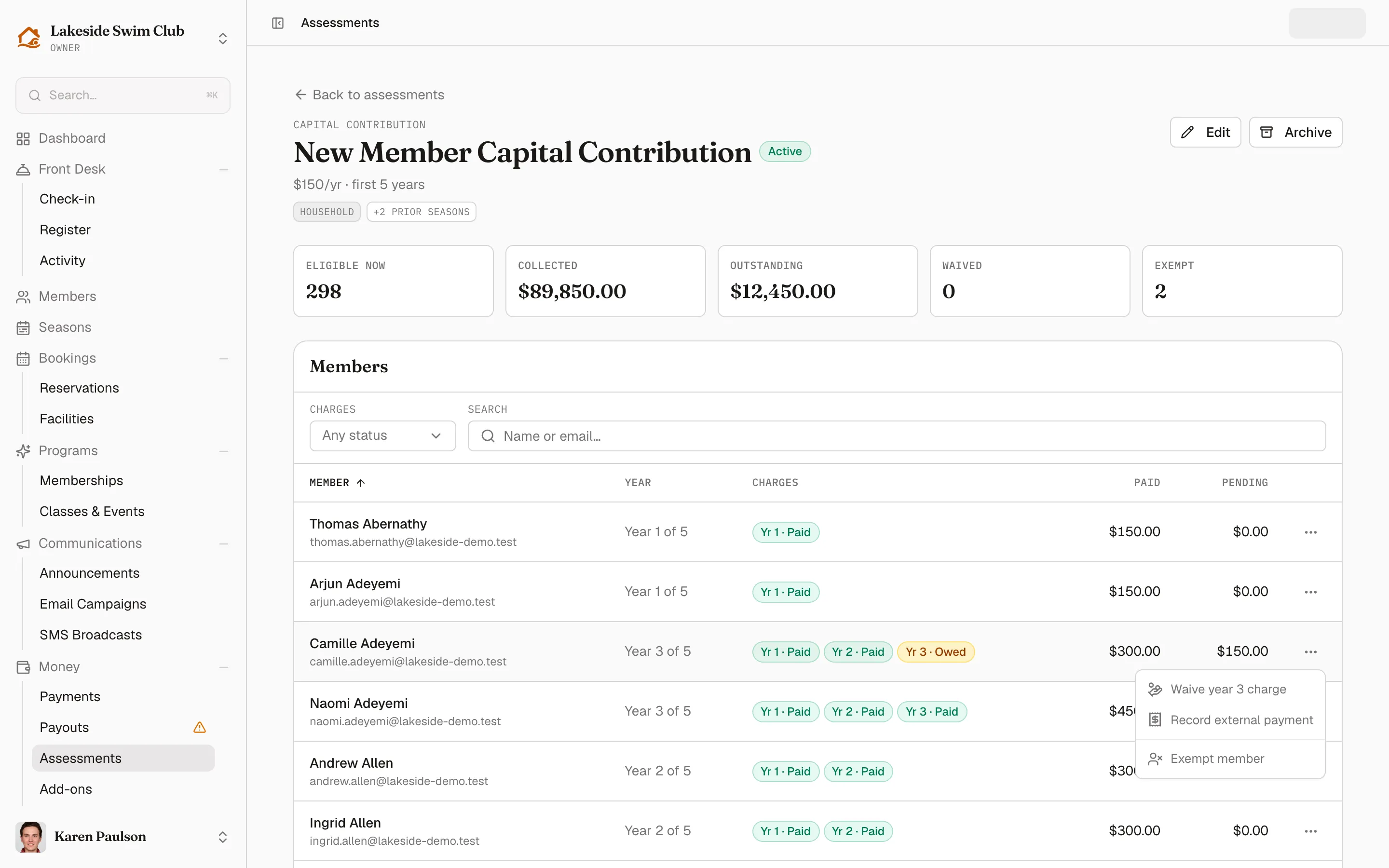
Task: Click the Programs sparkle icon
Action: coord(23,451)
